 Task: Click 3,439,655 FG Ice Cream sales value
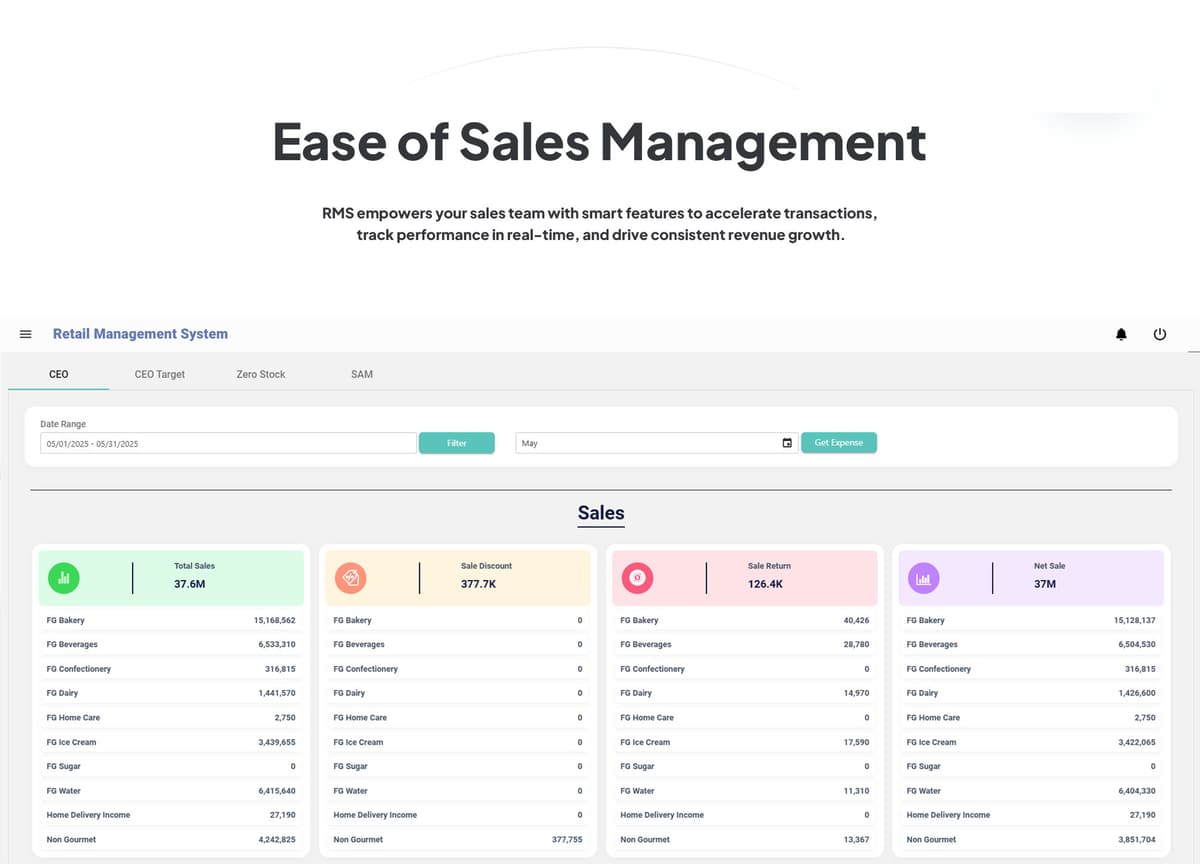(277, 742)
